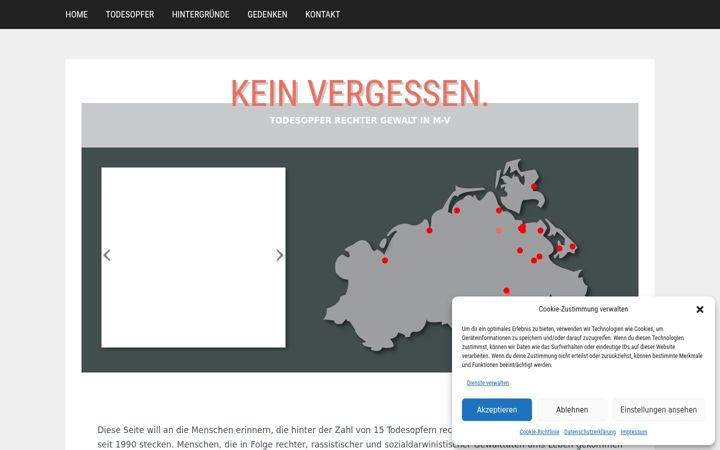Screen dimensions: 720x450
Task: Open the HOME menu item
Action: coord(76,15)
